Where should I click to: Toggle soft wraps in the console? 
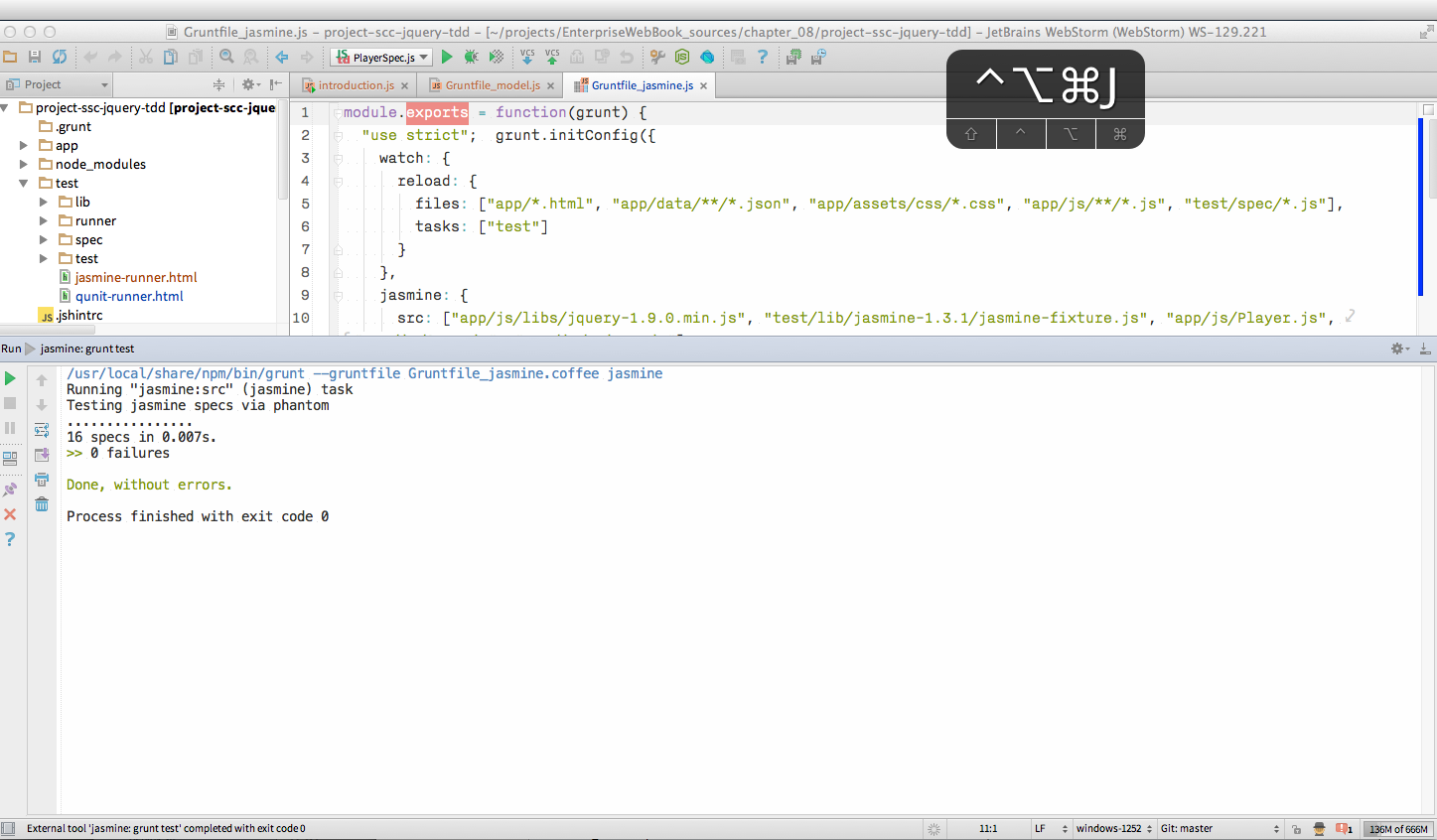(42, 430)
